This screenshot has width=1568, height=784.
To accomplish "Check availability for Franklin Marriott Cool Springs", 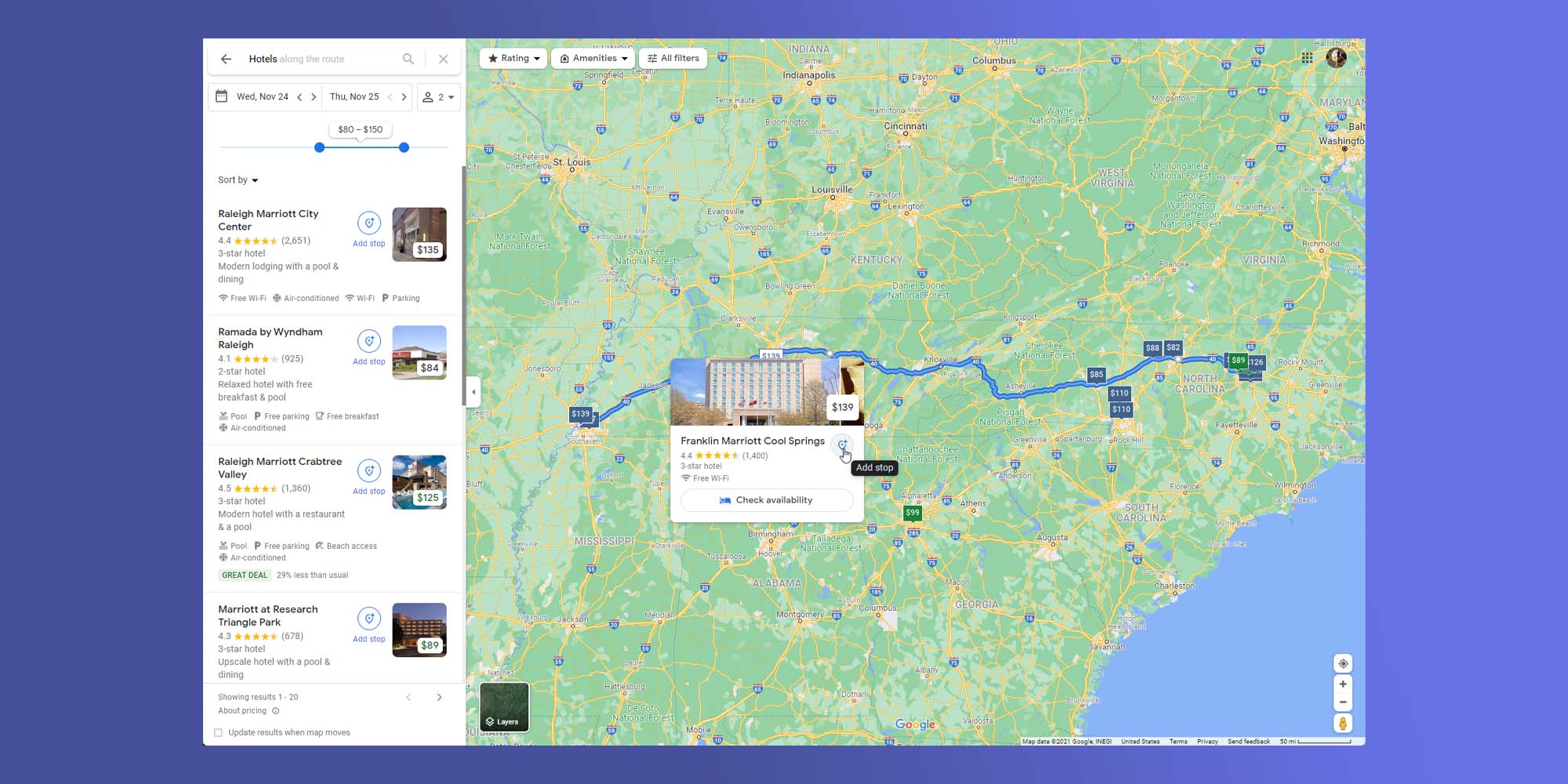I will 766,500.
